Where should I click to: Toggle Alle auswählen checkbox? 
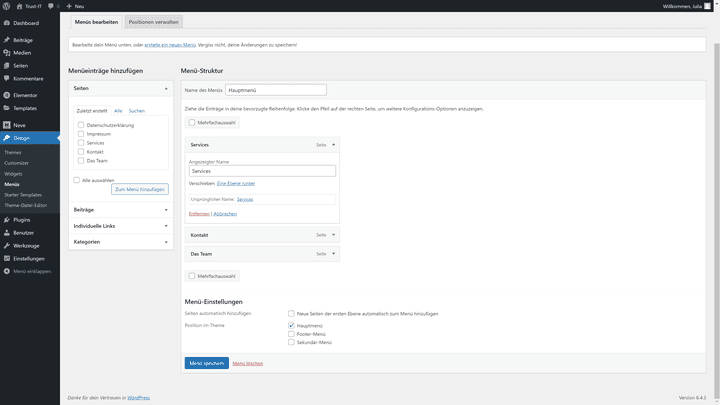tap(76, 180)
